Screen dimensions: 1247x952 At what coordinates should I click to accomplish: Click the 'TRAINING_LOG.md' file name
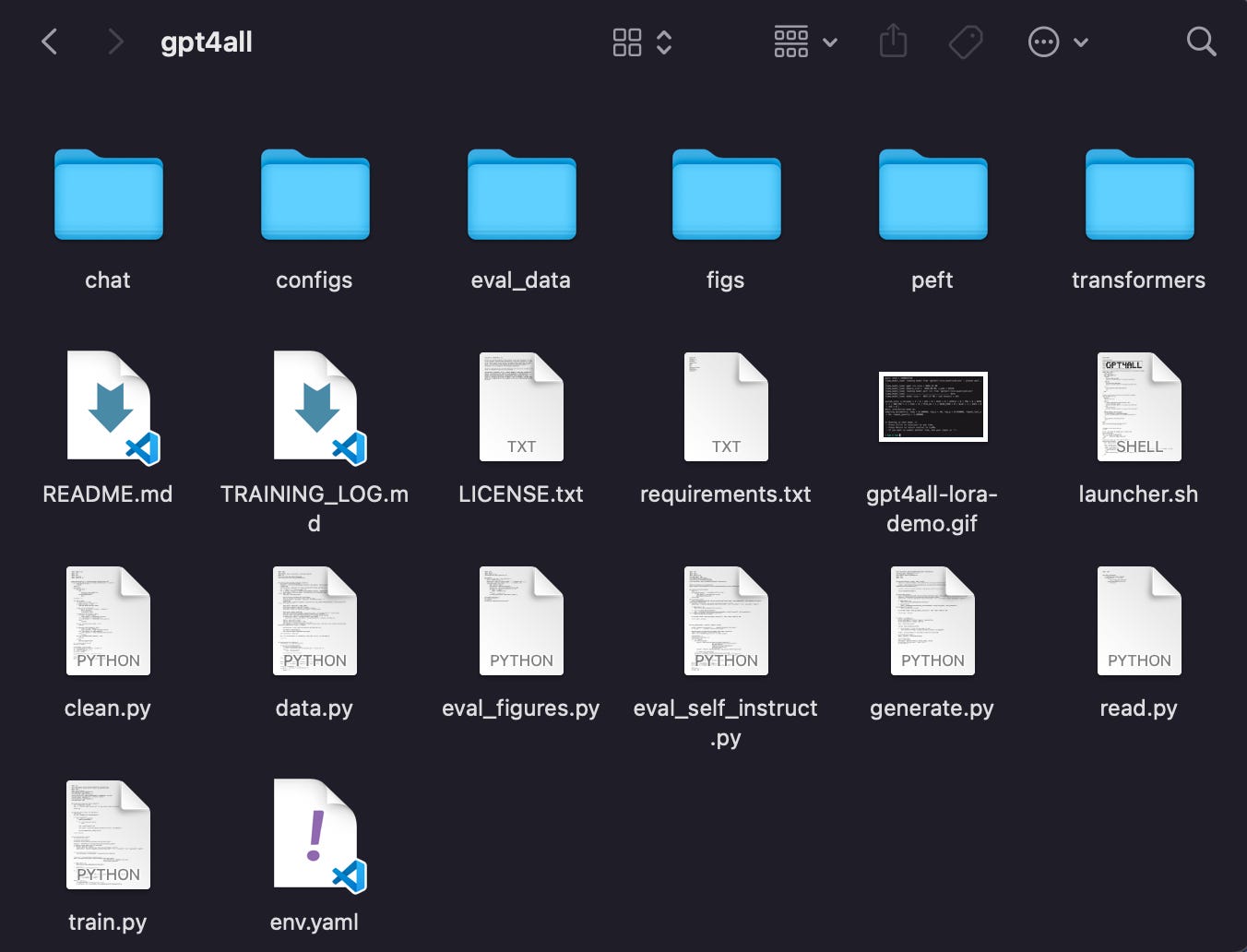click(x=315, y=509)
